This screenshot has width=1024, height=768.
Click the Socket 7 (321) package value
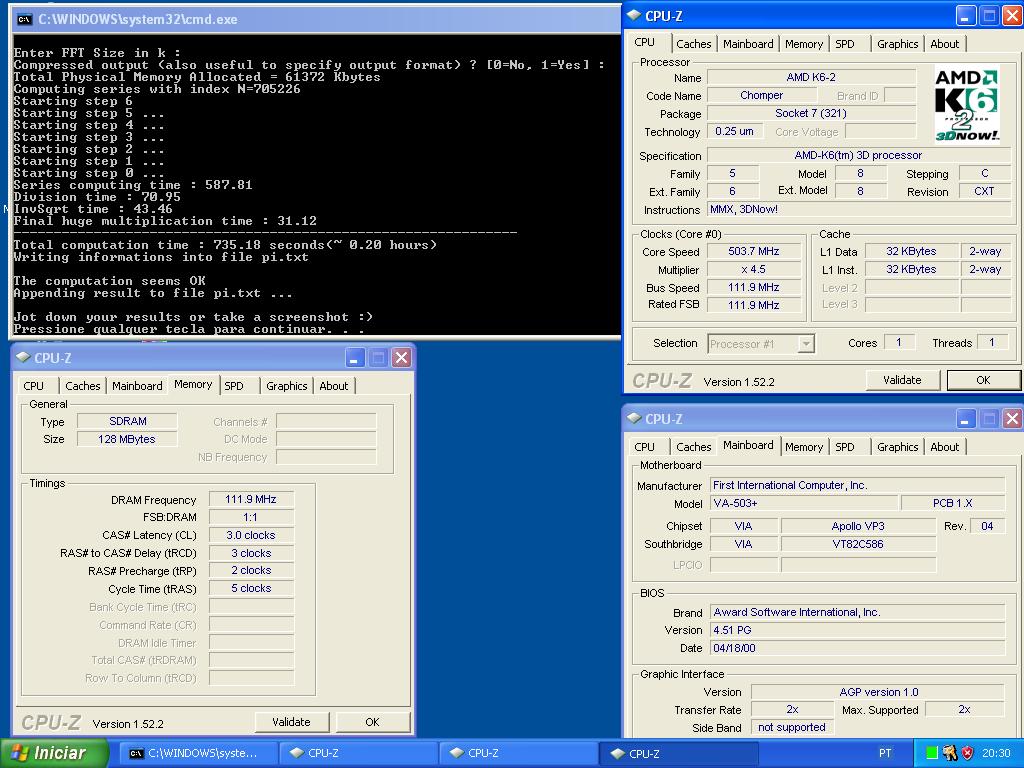pos(811,114)
